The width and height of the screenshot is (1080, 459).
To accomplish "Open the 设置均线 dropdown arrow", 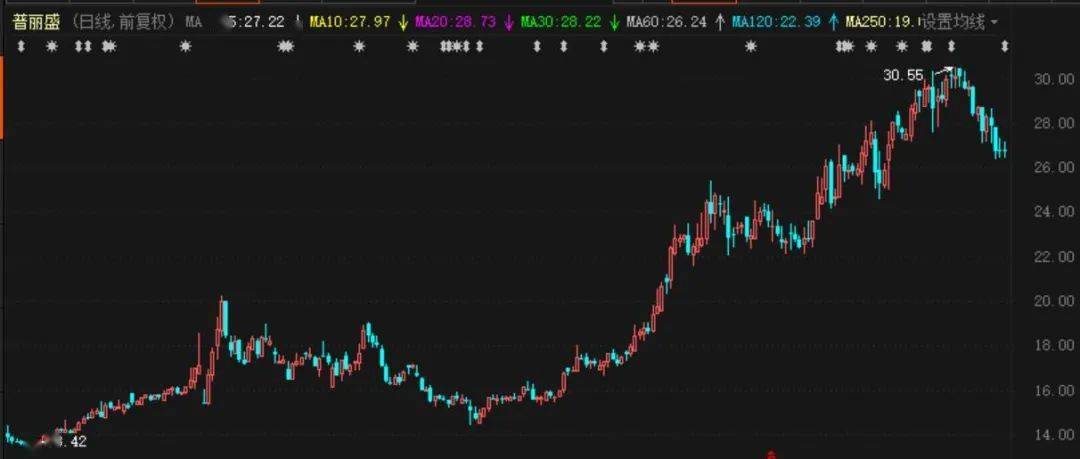I will point(994,23).
